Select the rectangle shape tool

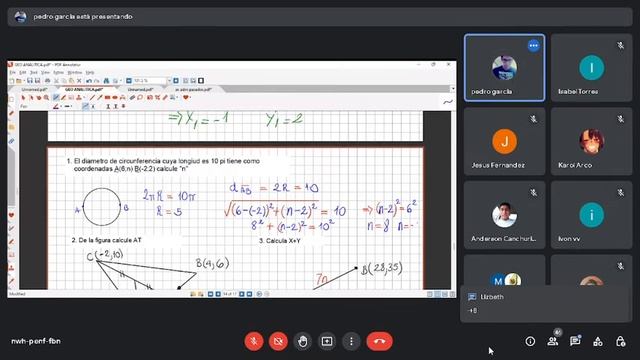point(107,98)
